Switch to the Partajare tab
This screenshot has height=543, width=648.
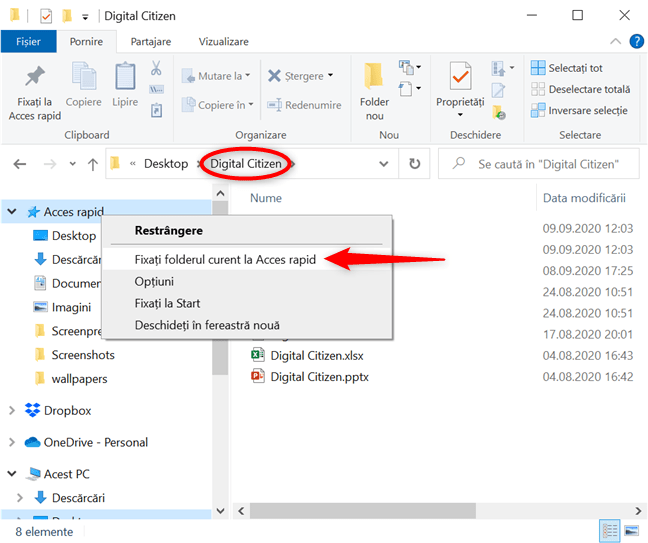tap(151, 42)
